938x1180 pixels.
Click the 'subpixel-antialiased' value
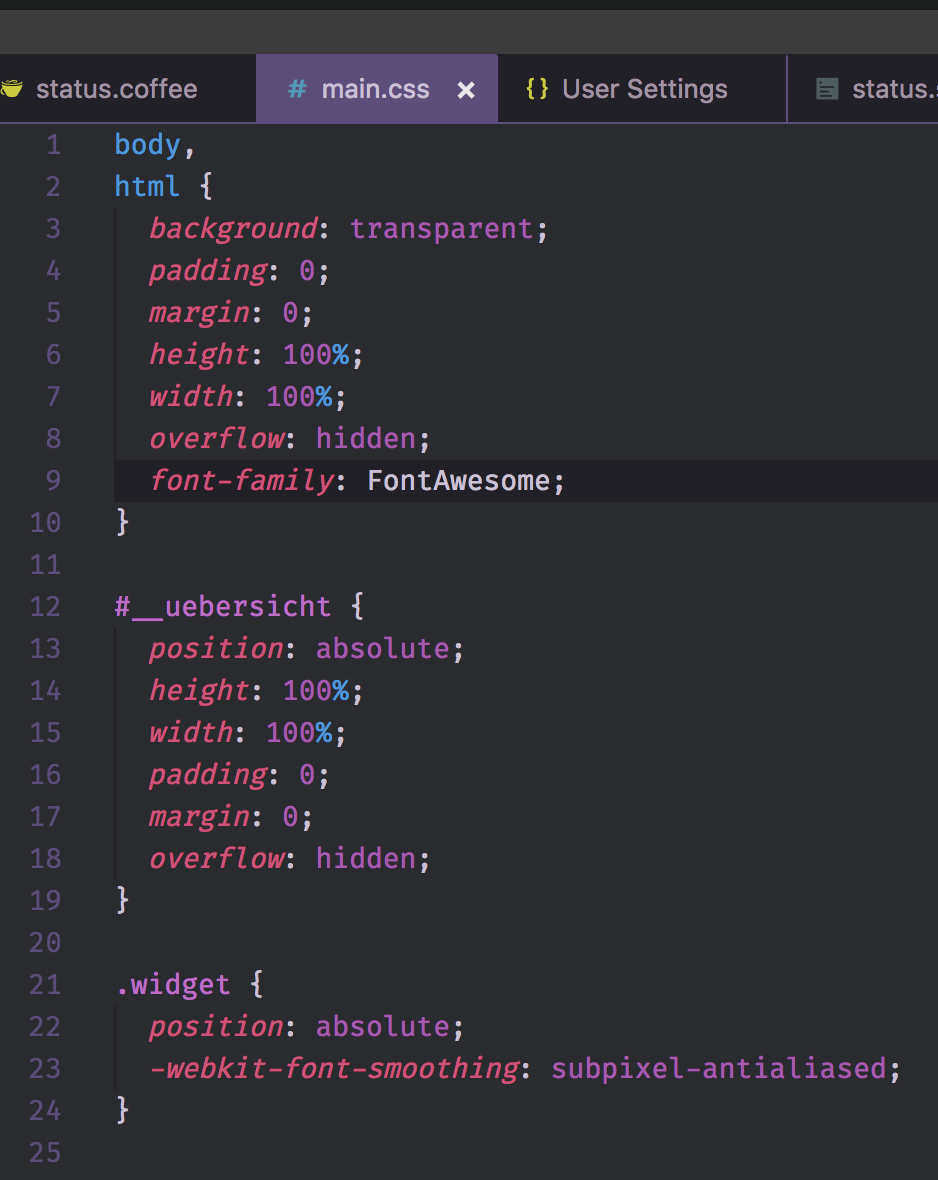pyautogui.click(x=719, y=1069)
